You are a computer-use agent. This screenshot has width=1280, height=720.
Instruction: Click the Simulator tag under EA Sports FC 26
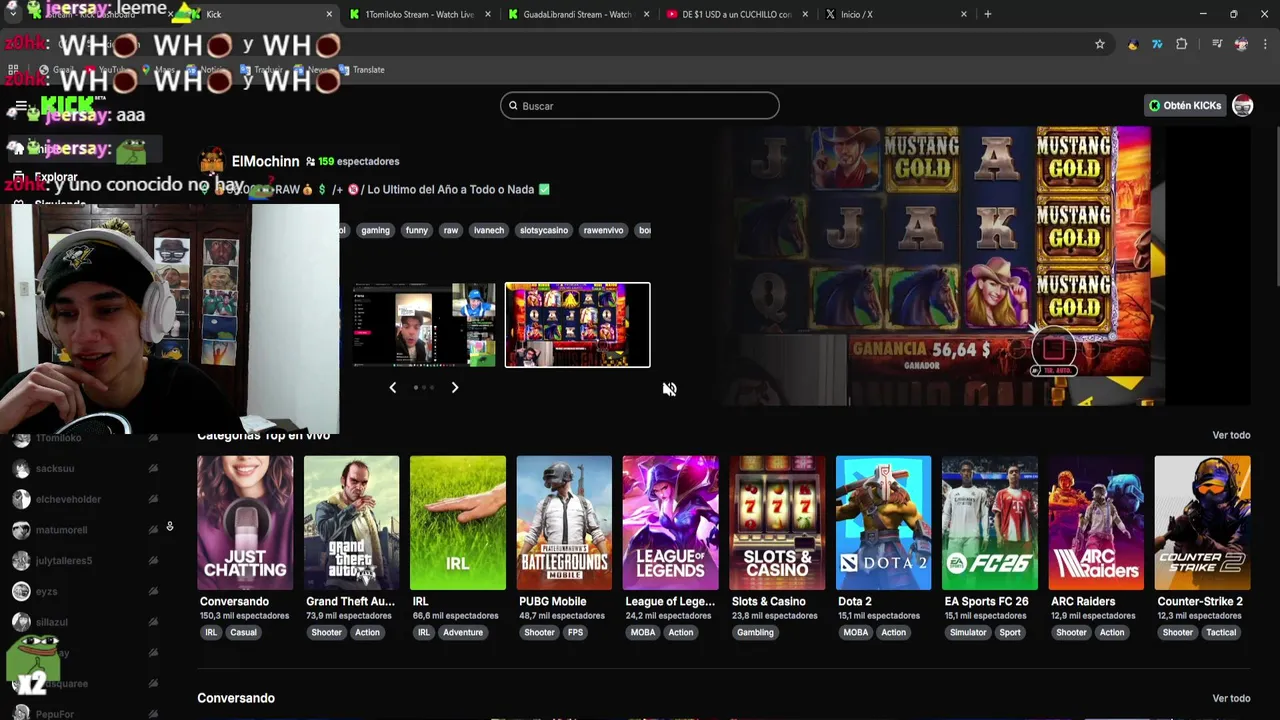[968, 632]
